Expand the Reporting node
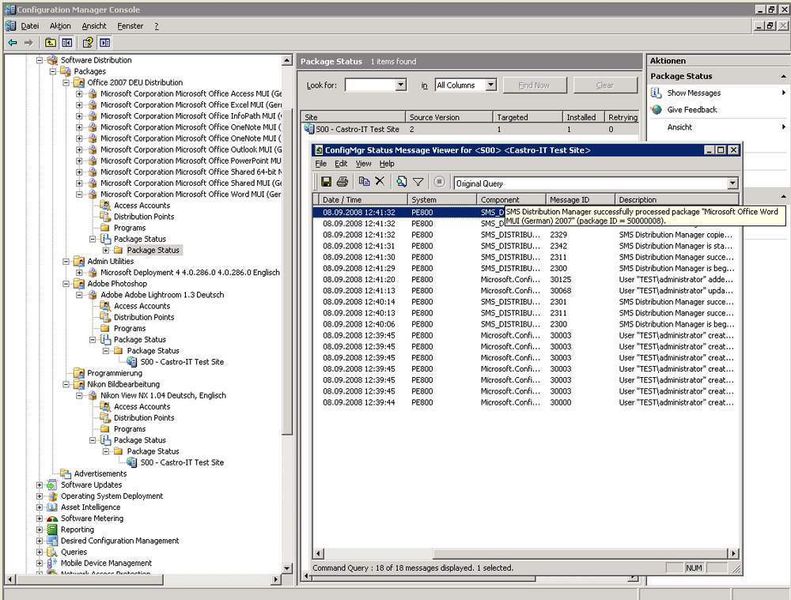The width and height of the screenshot is (791, 600). point(39,529)
